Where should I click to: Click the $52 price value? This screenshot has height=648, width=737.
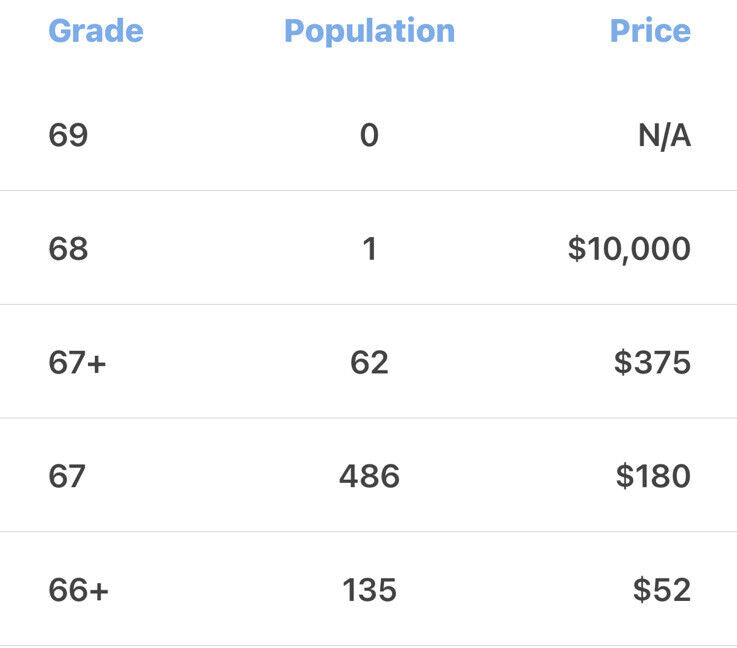point(662,590)
